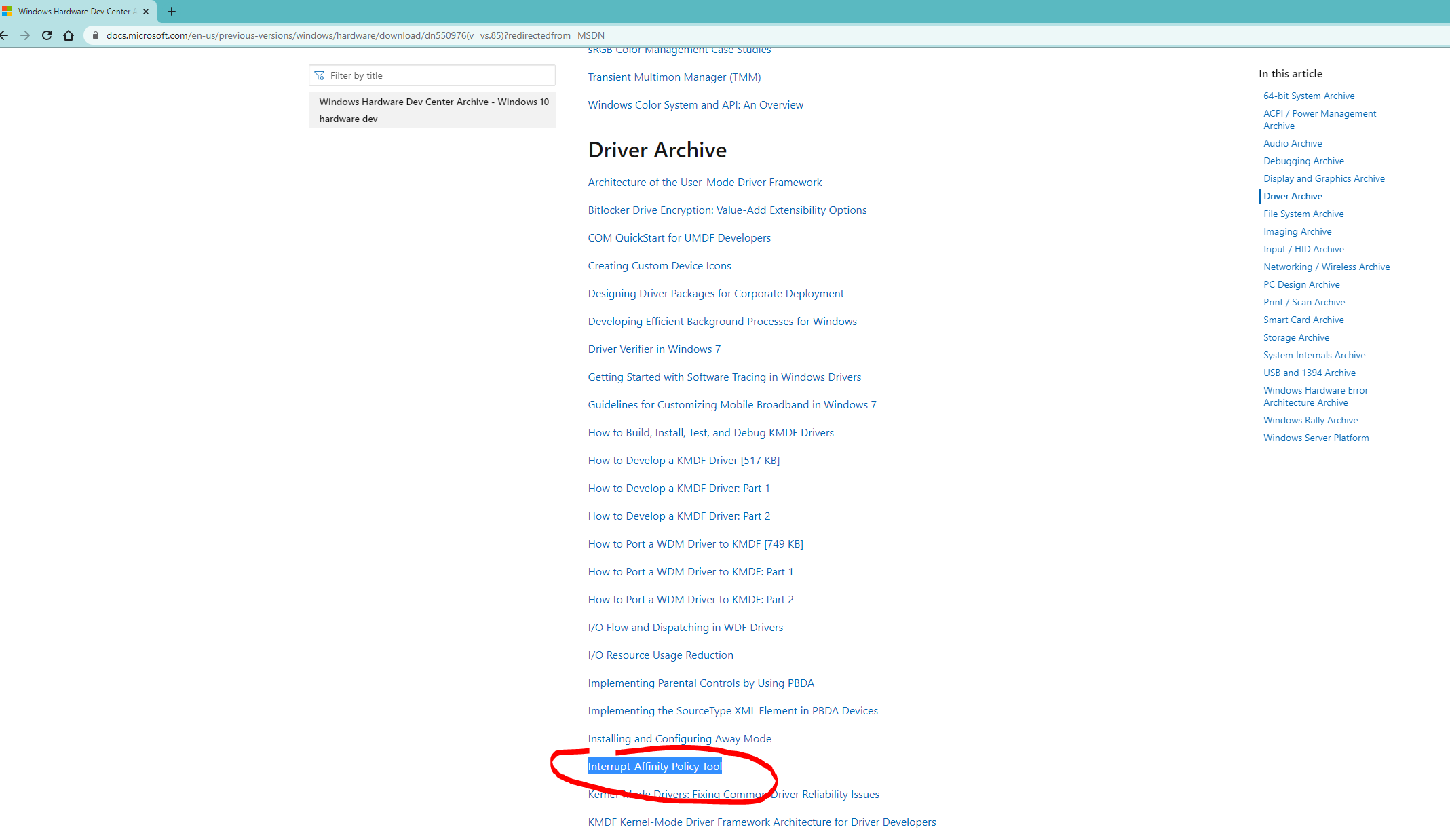Click the browser Forward arrow
Image resolution: width=1450 pixels, height=840 pixels.
tap(25, 35)
